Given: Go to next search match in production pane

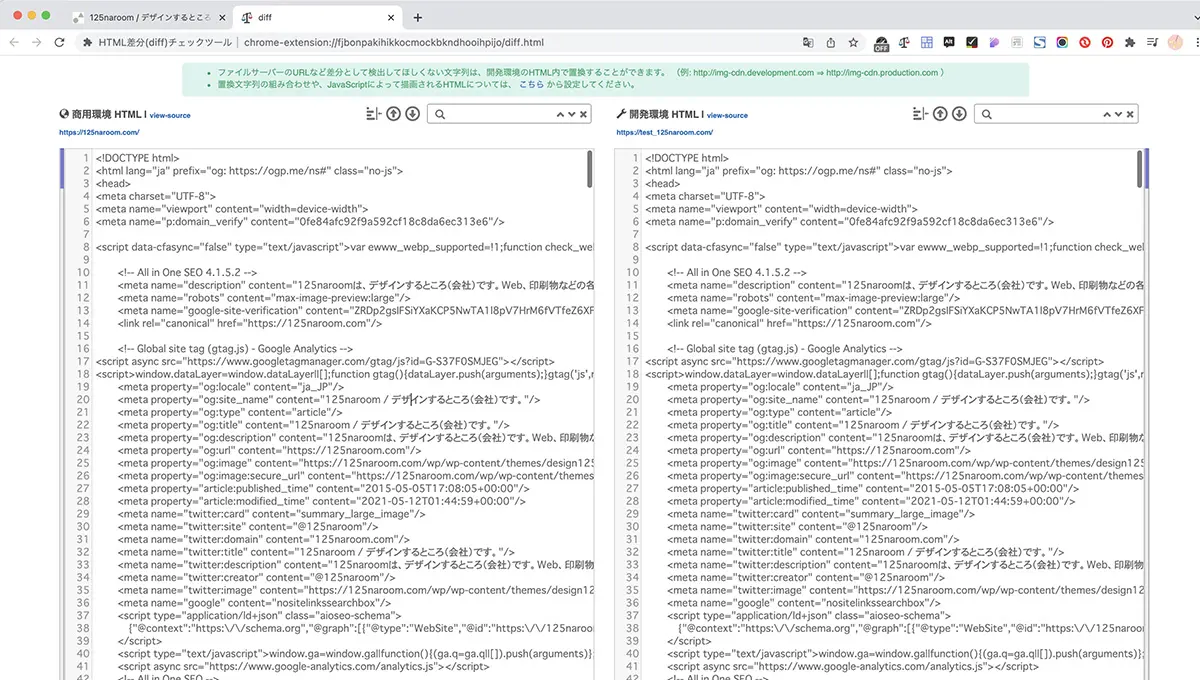Looking at the screenshot, I should tap(571, 114).
